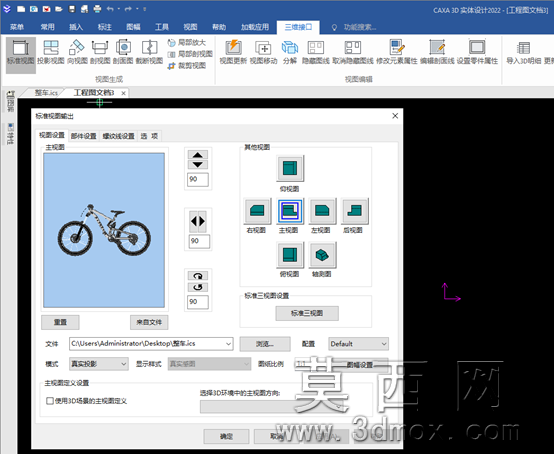Select the 俯视图 view button
554x454 pixels.
(x=290, y=255)
